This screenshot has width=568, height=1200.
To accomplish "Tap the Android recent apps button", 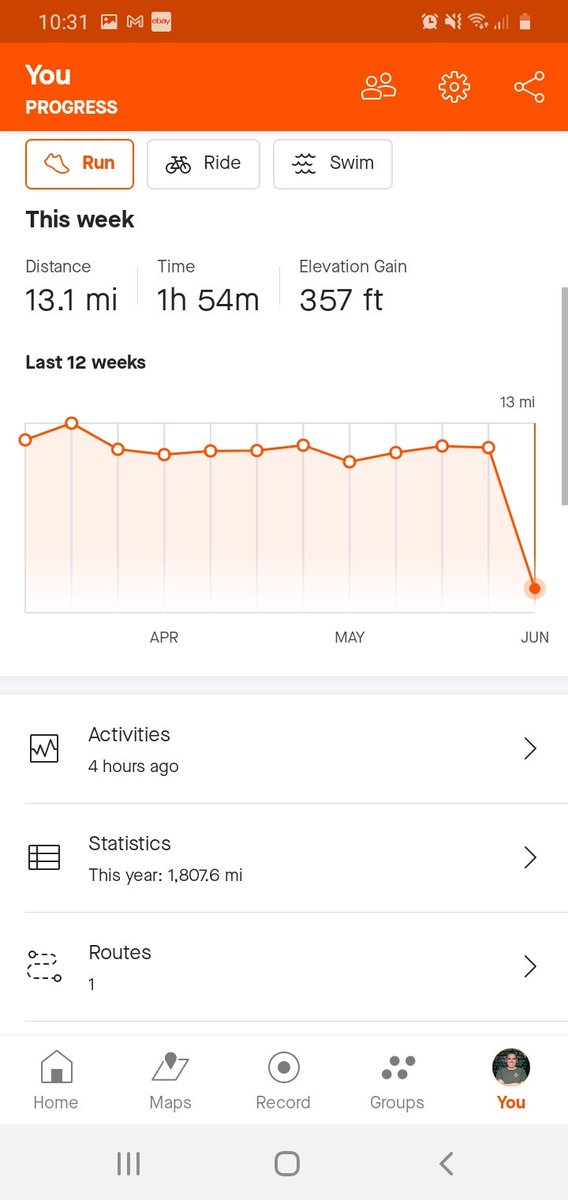I will click(128, 1163).
